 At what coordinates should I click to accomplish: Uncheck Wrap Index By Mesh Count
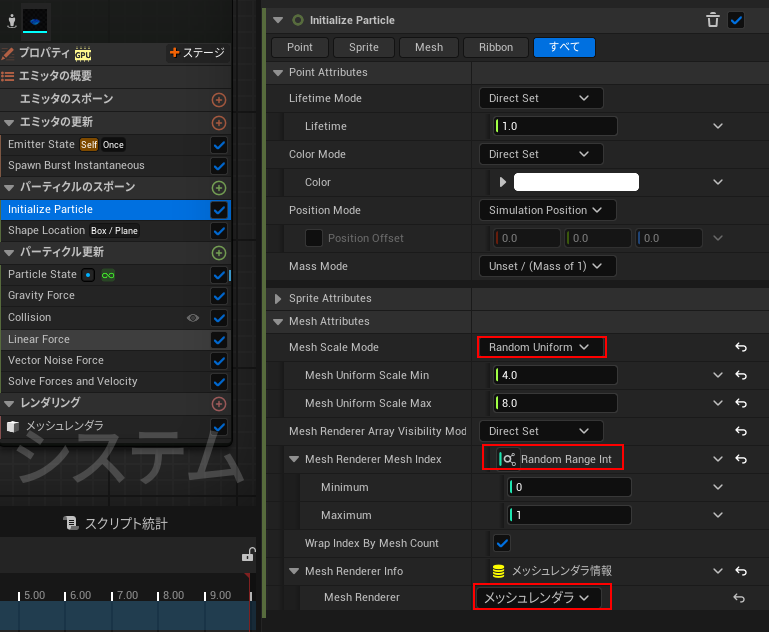[502, 543]
